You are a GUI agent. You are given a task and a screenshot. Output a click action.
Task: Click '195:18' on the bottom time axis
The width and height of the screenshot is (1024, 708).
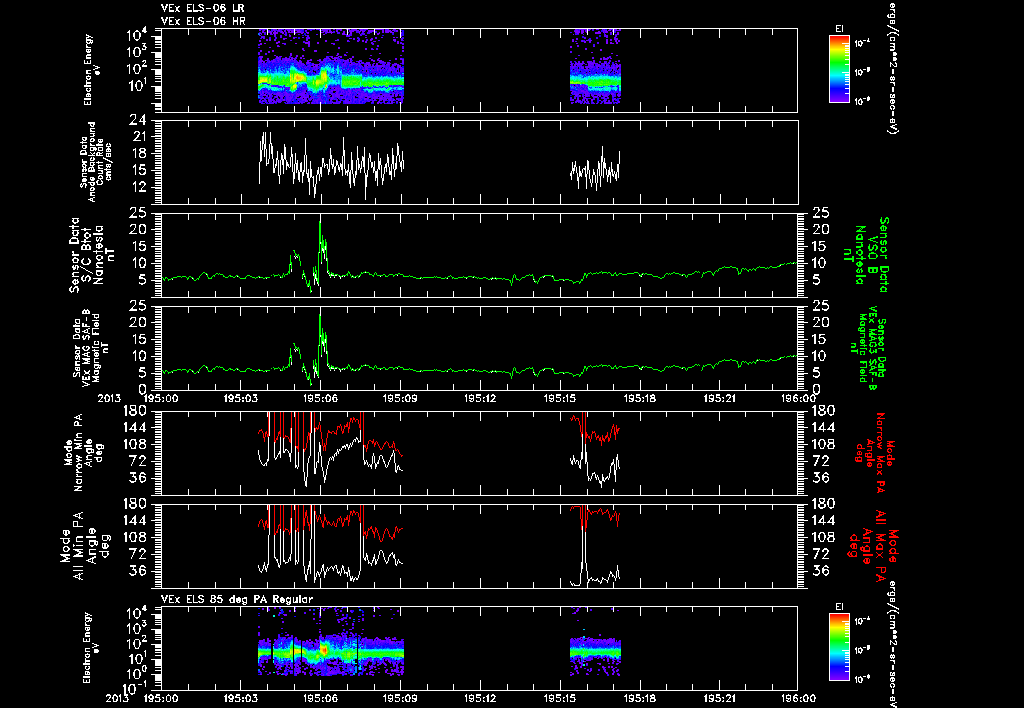(x=639, y=698)
